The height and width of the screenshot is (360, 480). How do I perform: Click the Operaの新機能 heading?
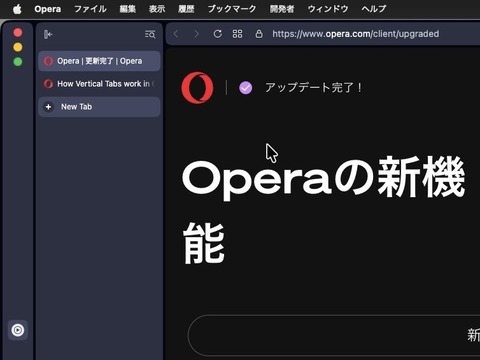(x=323, y=210)
